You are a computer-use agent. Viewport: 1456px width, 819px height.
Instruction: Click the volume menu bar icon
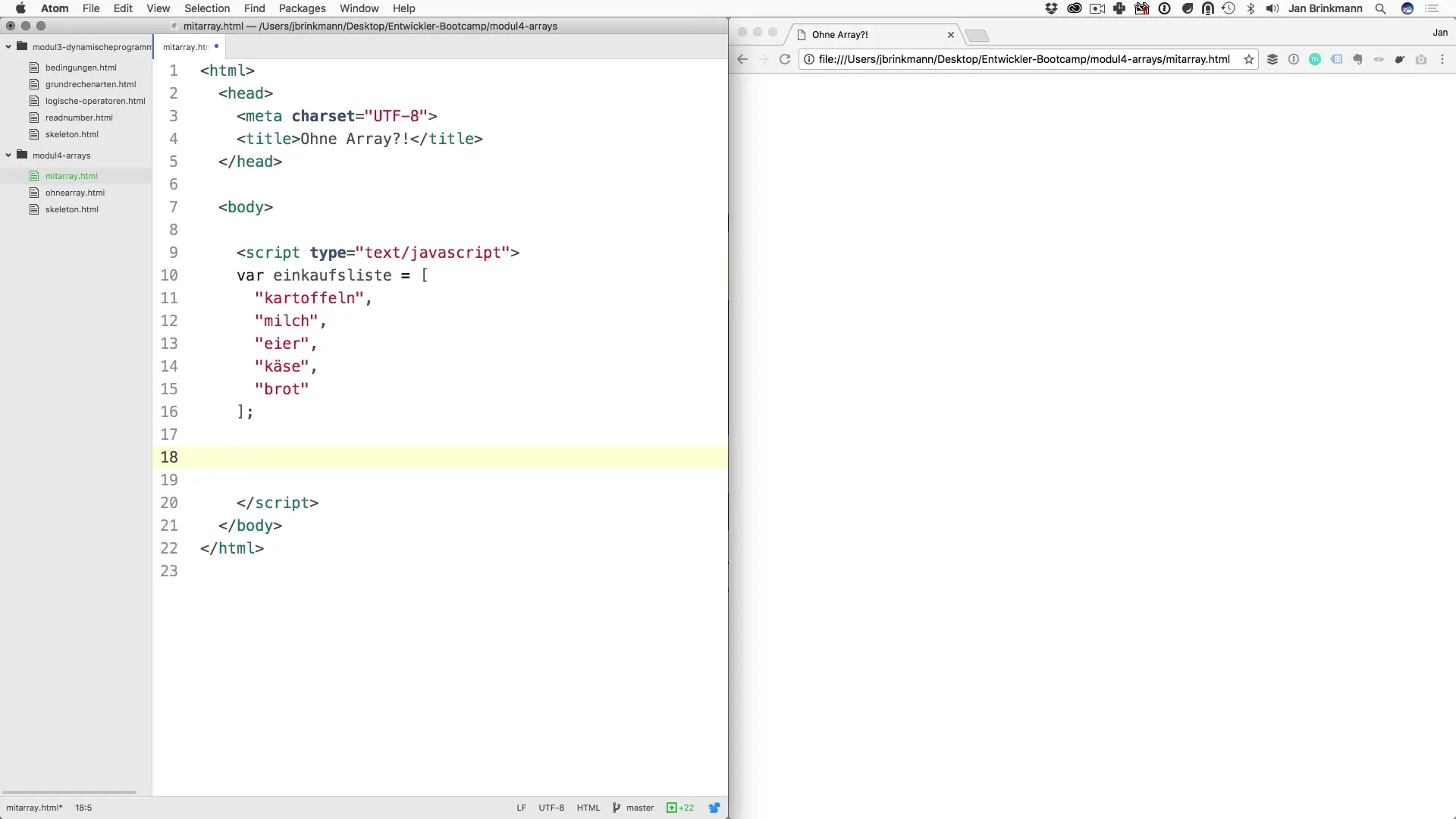1272,8
